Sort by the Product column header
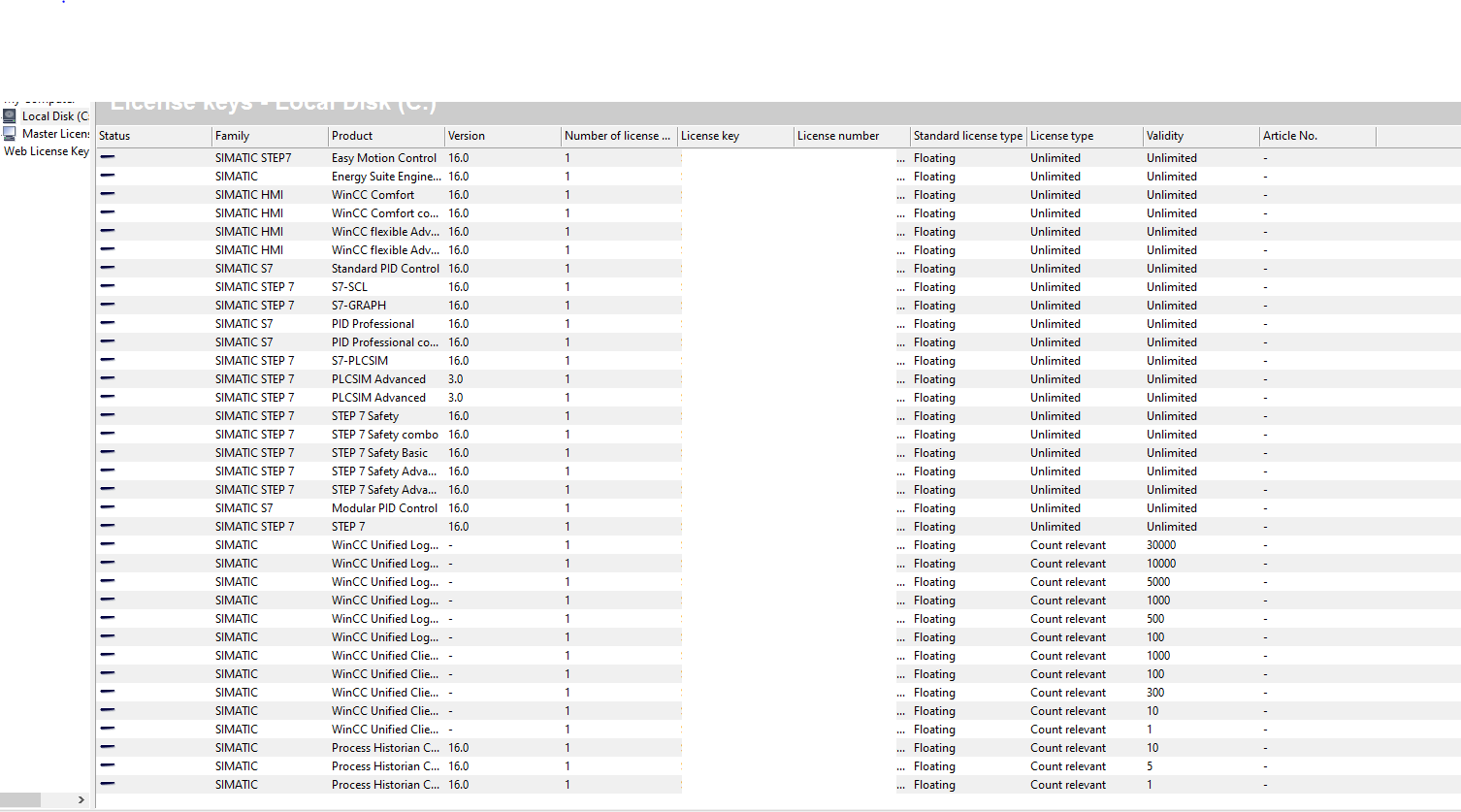Image resolution: width=1461 pixels, height=812 pixels. (386, 136)
